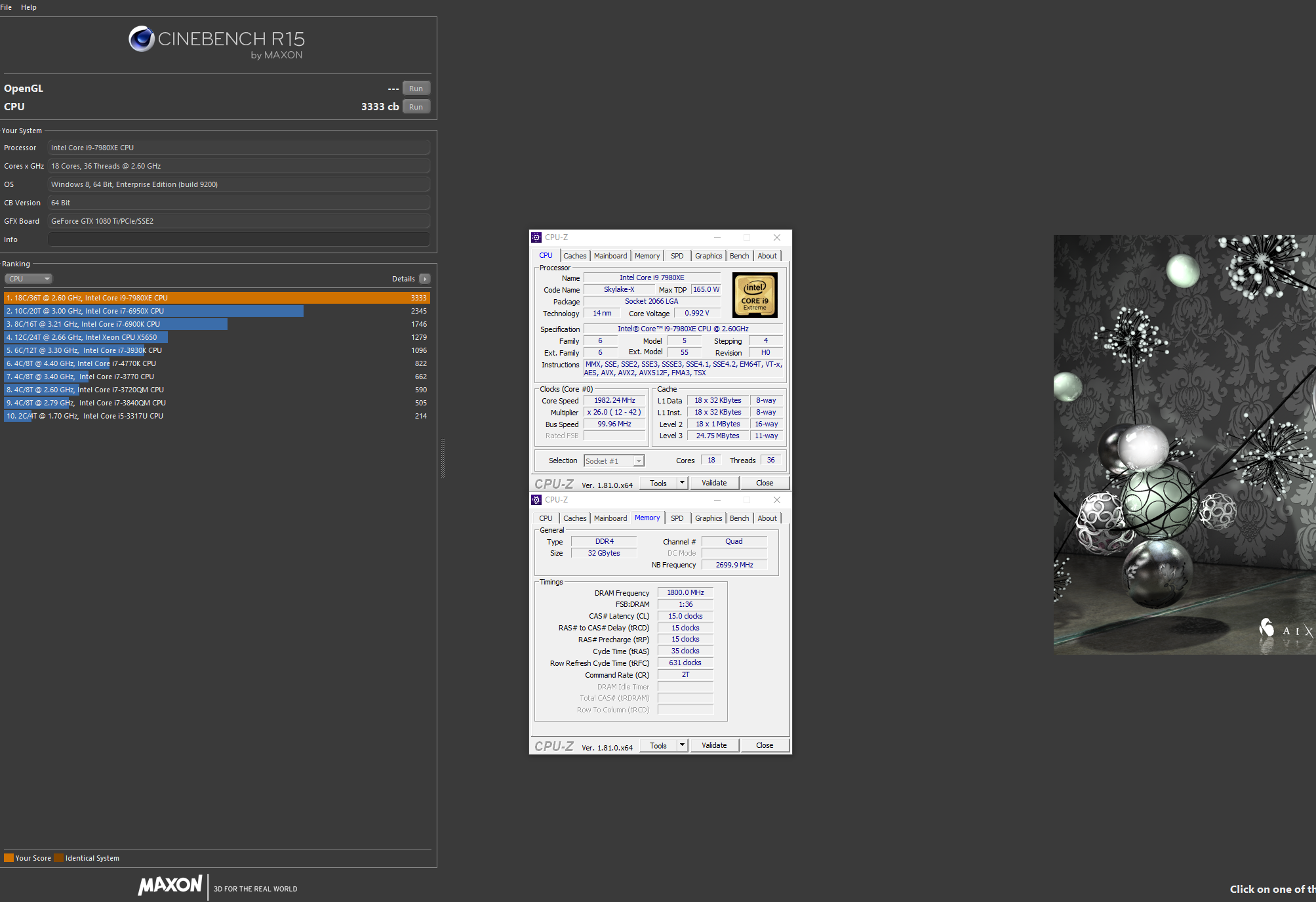Screen dimensions: 1316x902
Task: Switch to Caches tab in upper CPU-Z
Action: pyautogui.click(x=575, y=256)
